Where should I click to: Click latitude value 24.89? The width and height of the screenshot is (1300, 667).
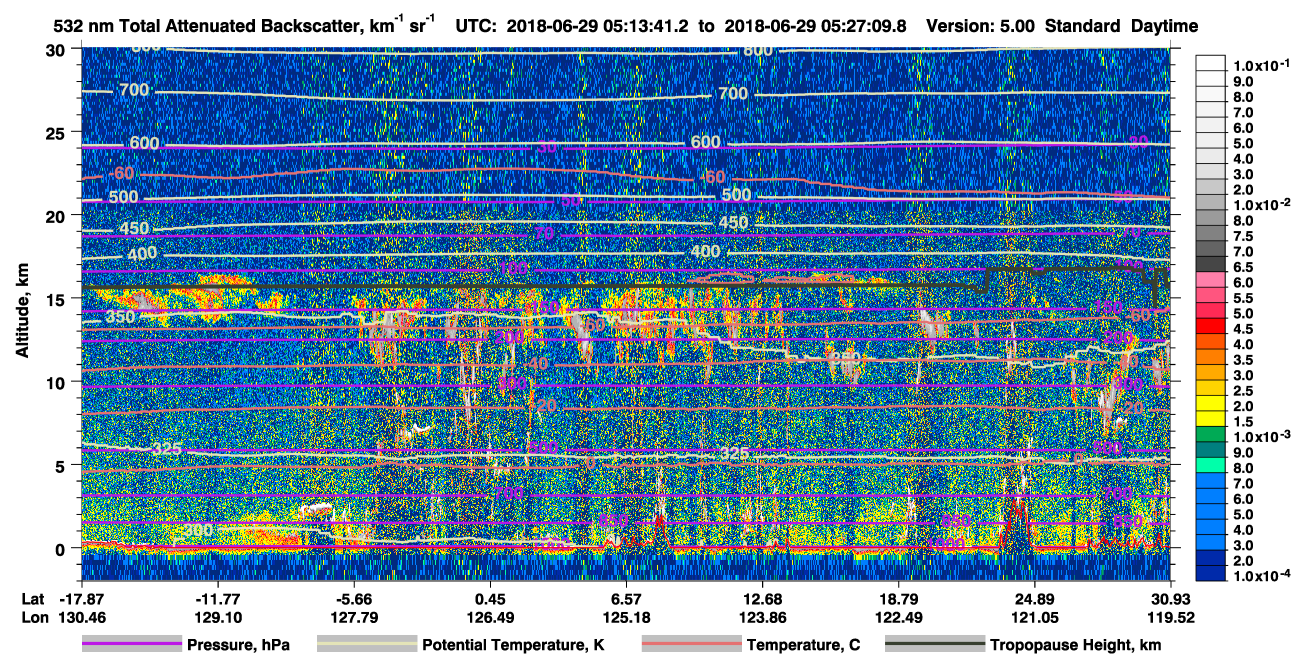click(1034, 599)
